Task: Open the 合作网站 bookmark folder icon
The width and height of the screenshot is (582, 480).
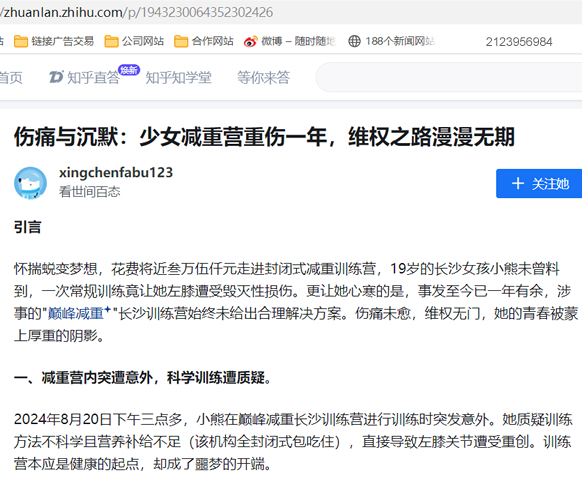Action: (x=181, y=42)
